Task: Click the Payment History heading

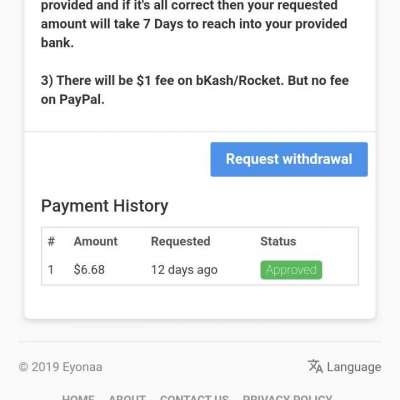Action: [x=105, y=206]
